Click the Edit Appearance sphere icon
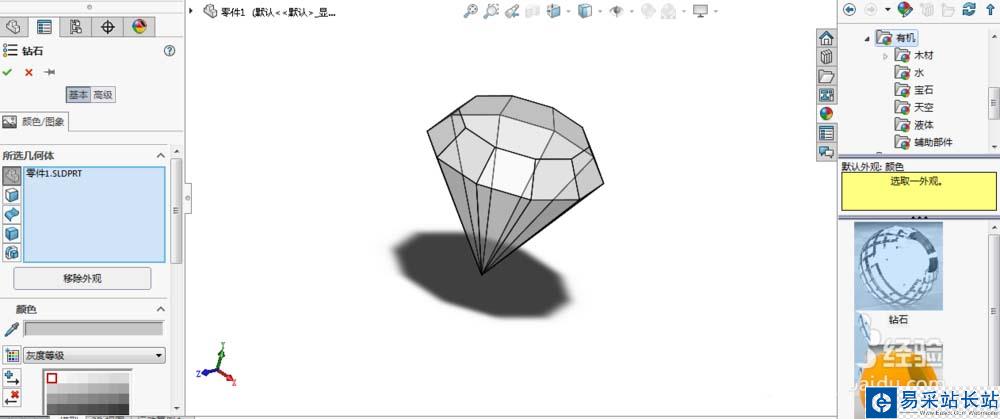Image resolution: width=1000 pixels, height=419 pixels. tap(647, 11)
